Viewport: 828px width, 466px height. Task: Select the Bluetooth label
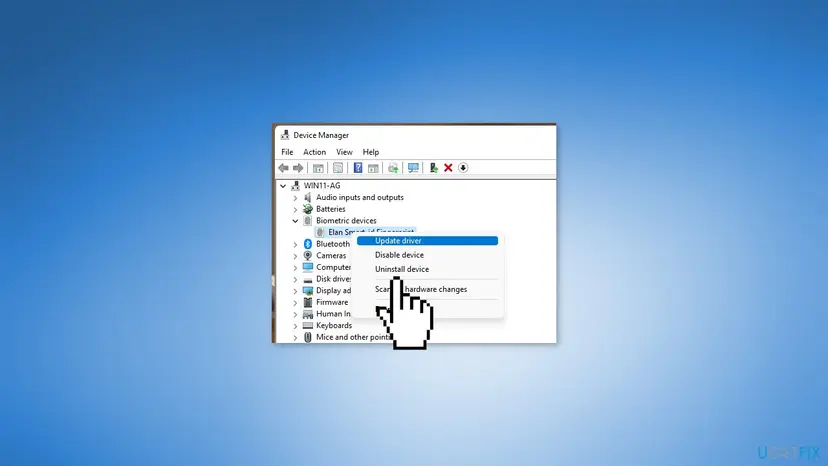tap(333, 244)
